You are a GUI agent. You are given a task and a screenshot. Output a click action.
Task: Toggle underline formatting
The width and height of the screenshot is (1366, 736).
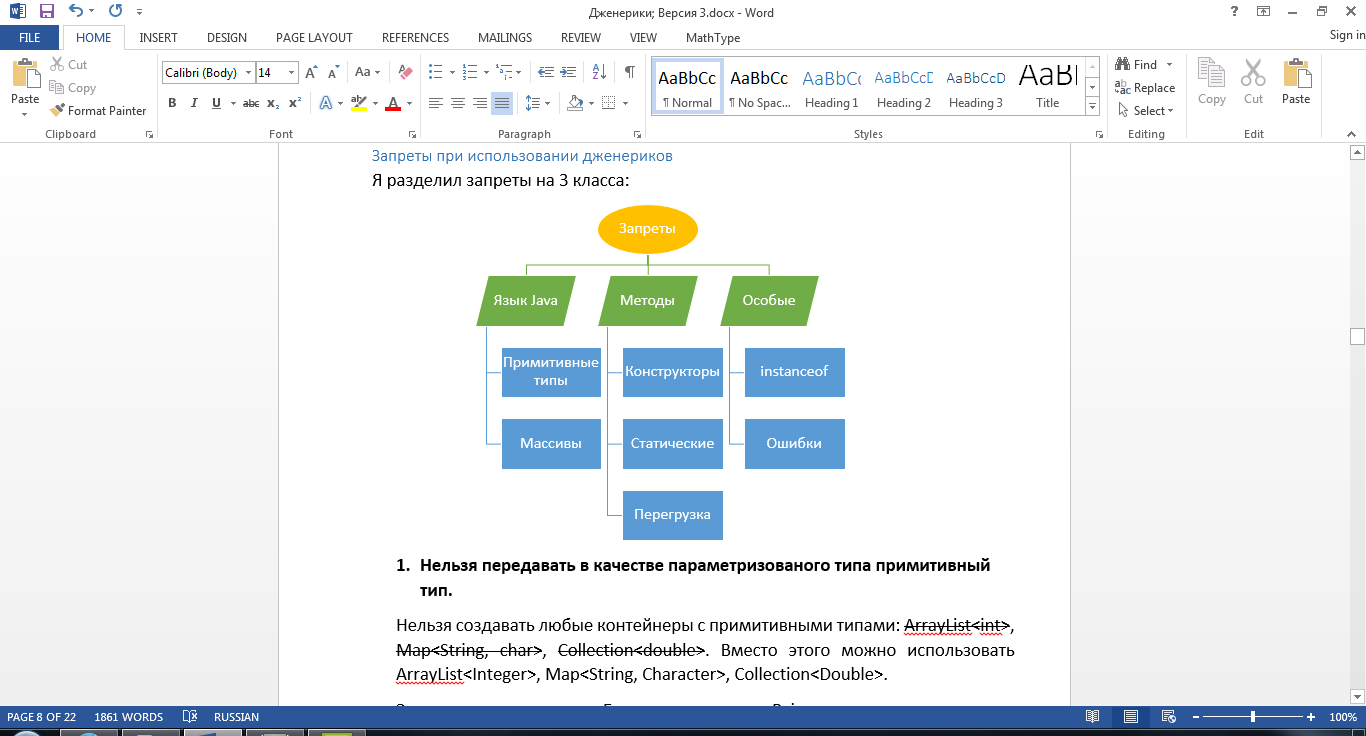point(214,103)
